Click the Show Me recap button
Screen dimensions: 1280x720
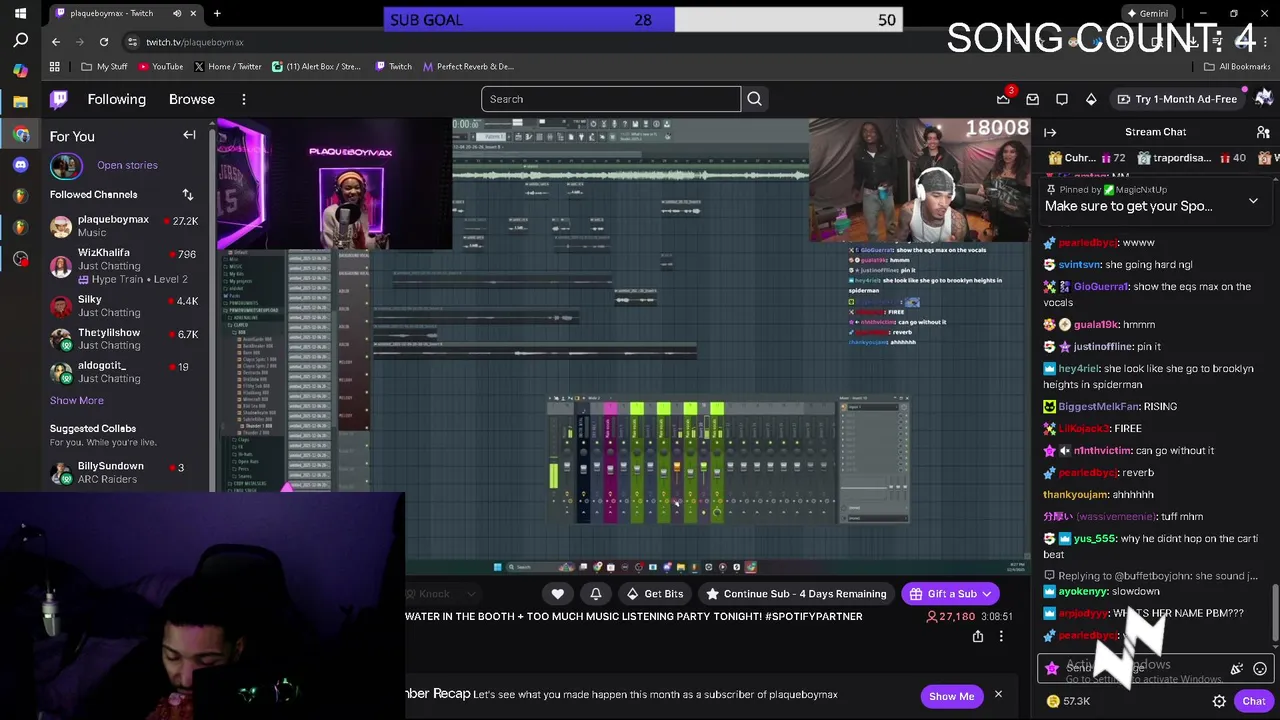(x=951, y=696)
